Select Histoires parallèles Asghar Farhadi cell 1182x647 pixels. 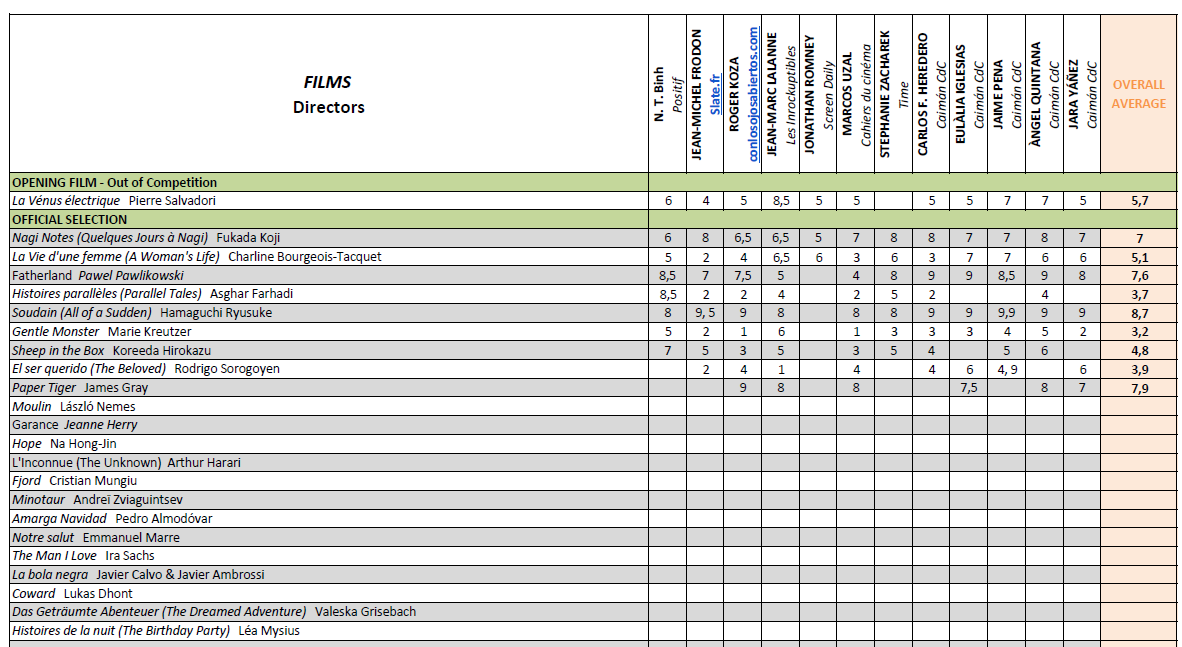point(329,294)
